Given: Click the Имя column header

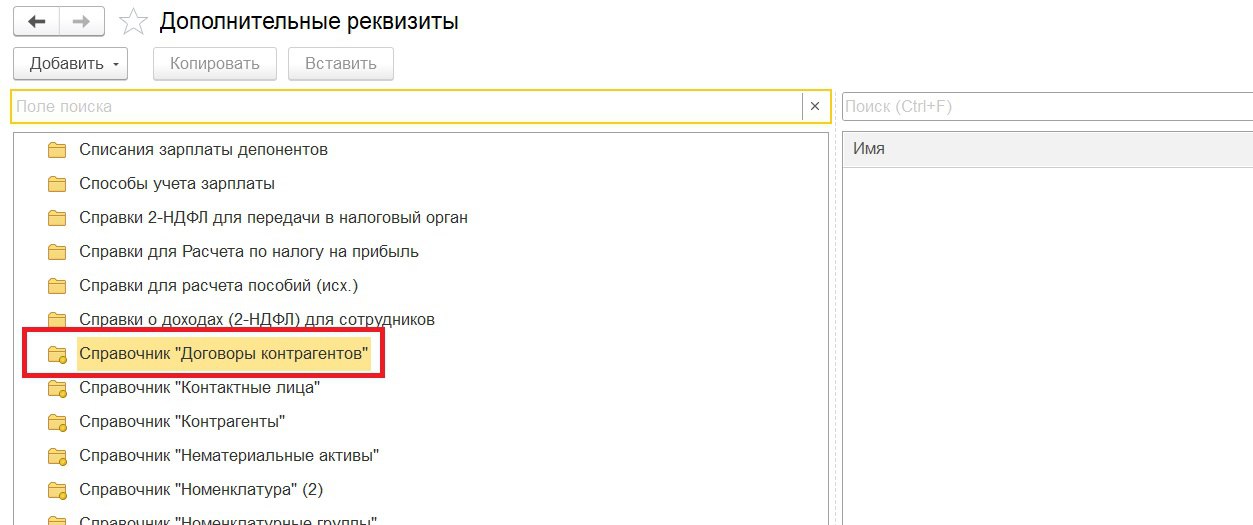Looking at the screenshot, I should coord(1045,149).
